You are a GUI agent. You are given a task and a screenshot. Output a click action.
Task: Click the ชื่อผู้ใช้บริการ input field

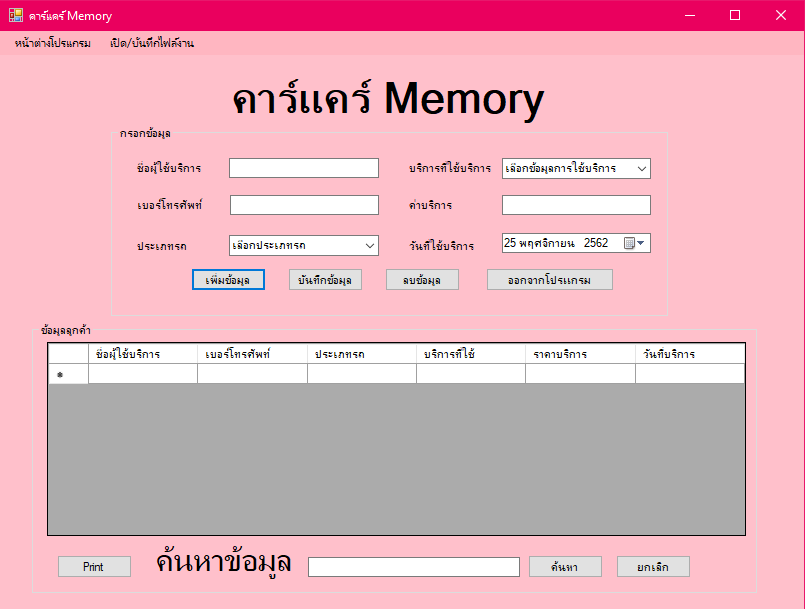click(x=304, y=168)
